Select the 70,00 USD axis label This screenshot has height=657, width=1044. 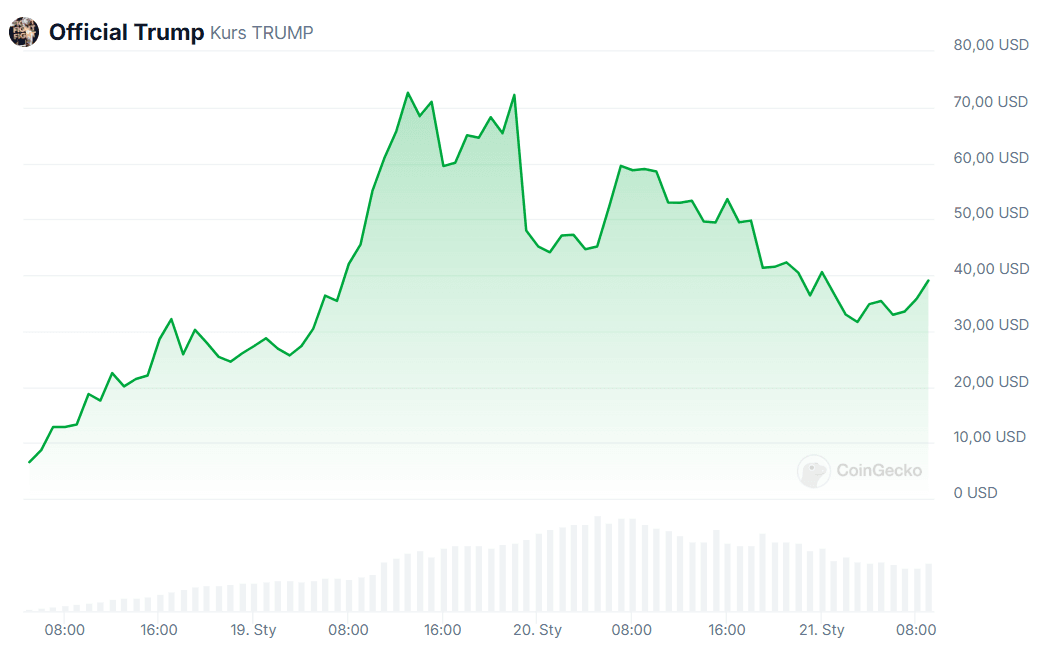990,101
